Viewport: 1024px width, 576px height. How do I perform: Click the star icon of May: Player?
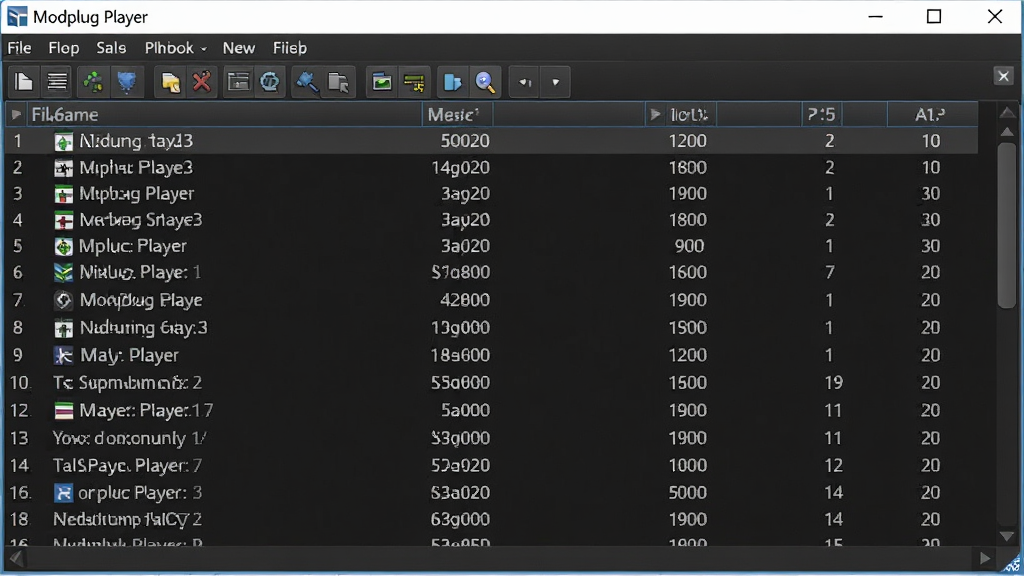click(63, 355)
